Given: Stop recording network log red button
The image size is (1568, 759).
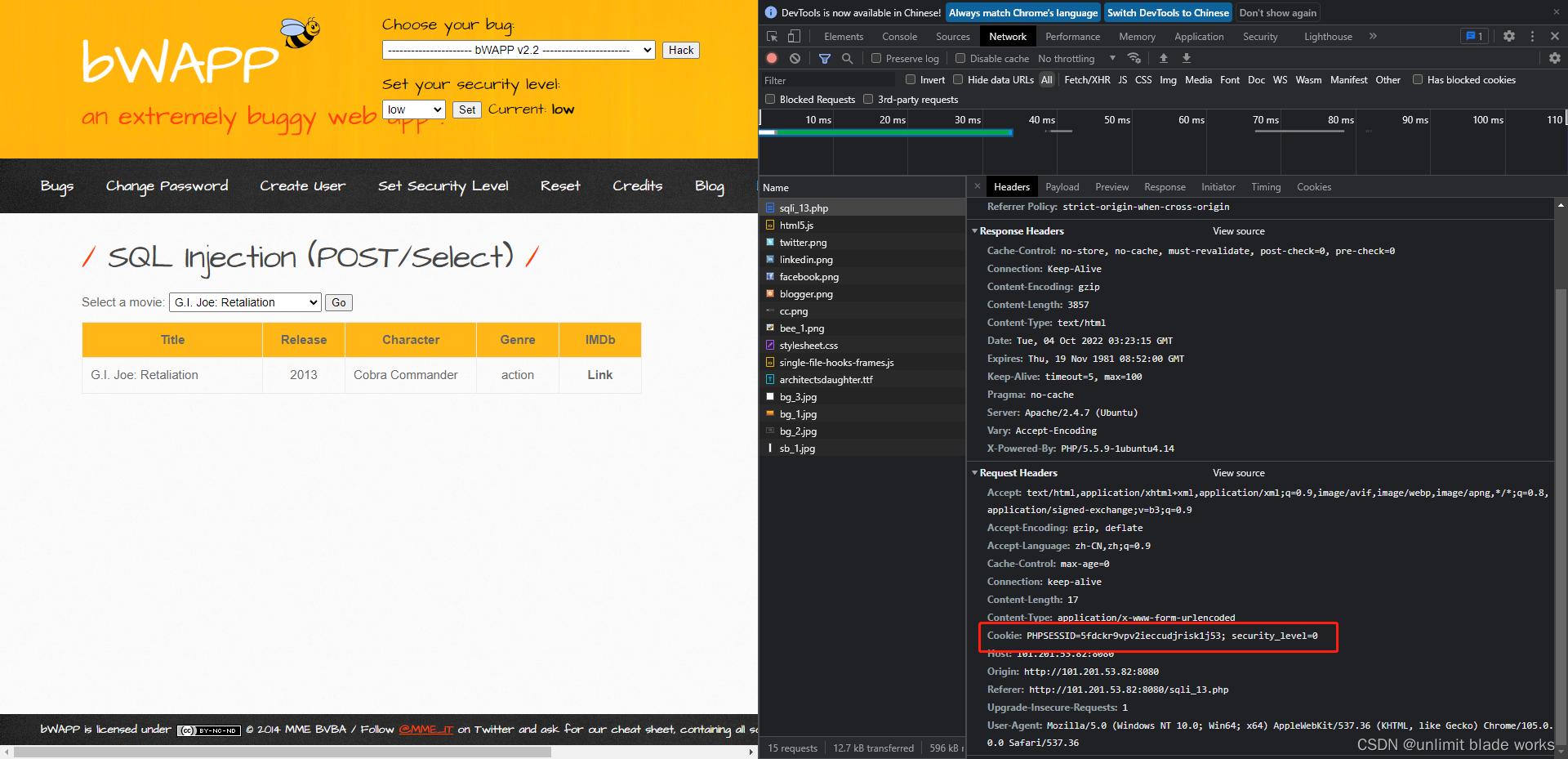Looking at the screenshot, I should point(772,58).
